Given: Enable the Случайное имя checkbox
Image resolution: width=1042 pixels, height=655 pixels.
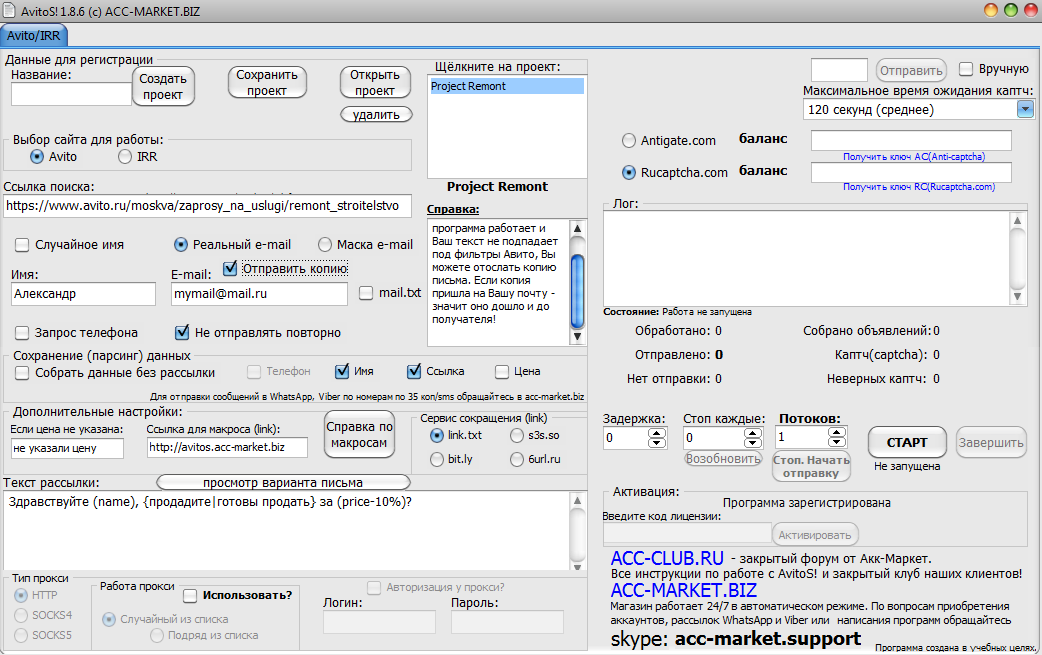Looking at the screenshot, I should (x=22, y=245).
